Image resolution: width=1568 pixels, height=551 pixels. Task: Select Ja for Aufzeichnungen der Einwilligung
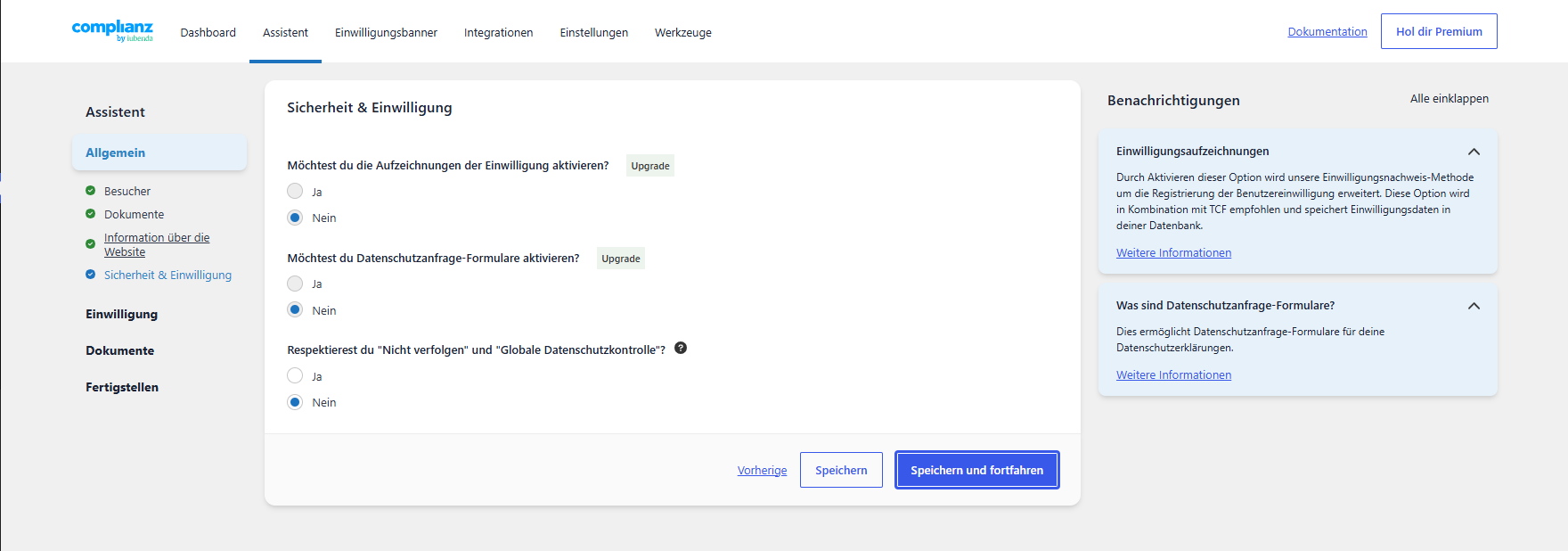pyautogui.click(x=295, y=191)
